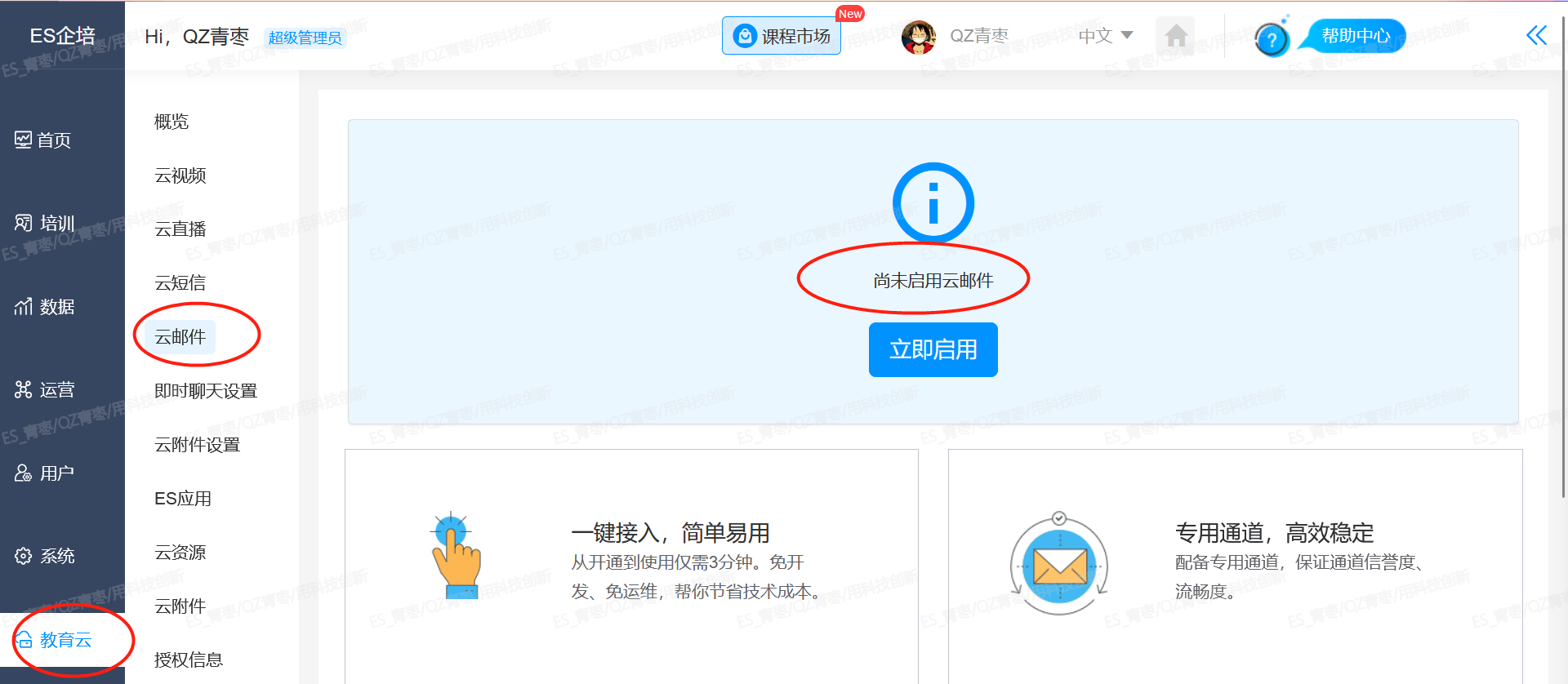Click the blue question mark help icon

click(x=1271, y=38)
